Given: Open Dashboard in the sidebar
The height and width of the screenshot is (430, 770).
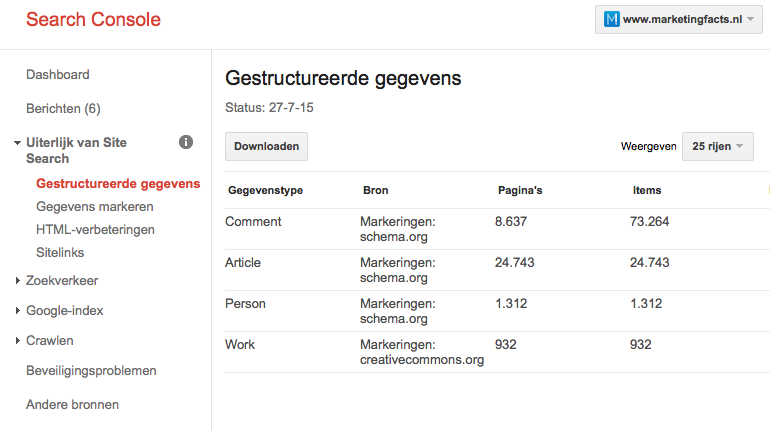Looking at the screenshot, I should tap(58, 75).
